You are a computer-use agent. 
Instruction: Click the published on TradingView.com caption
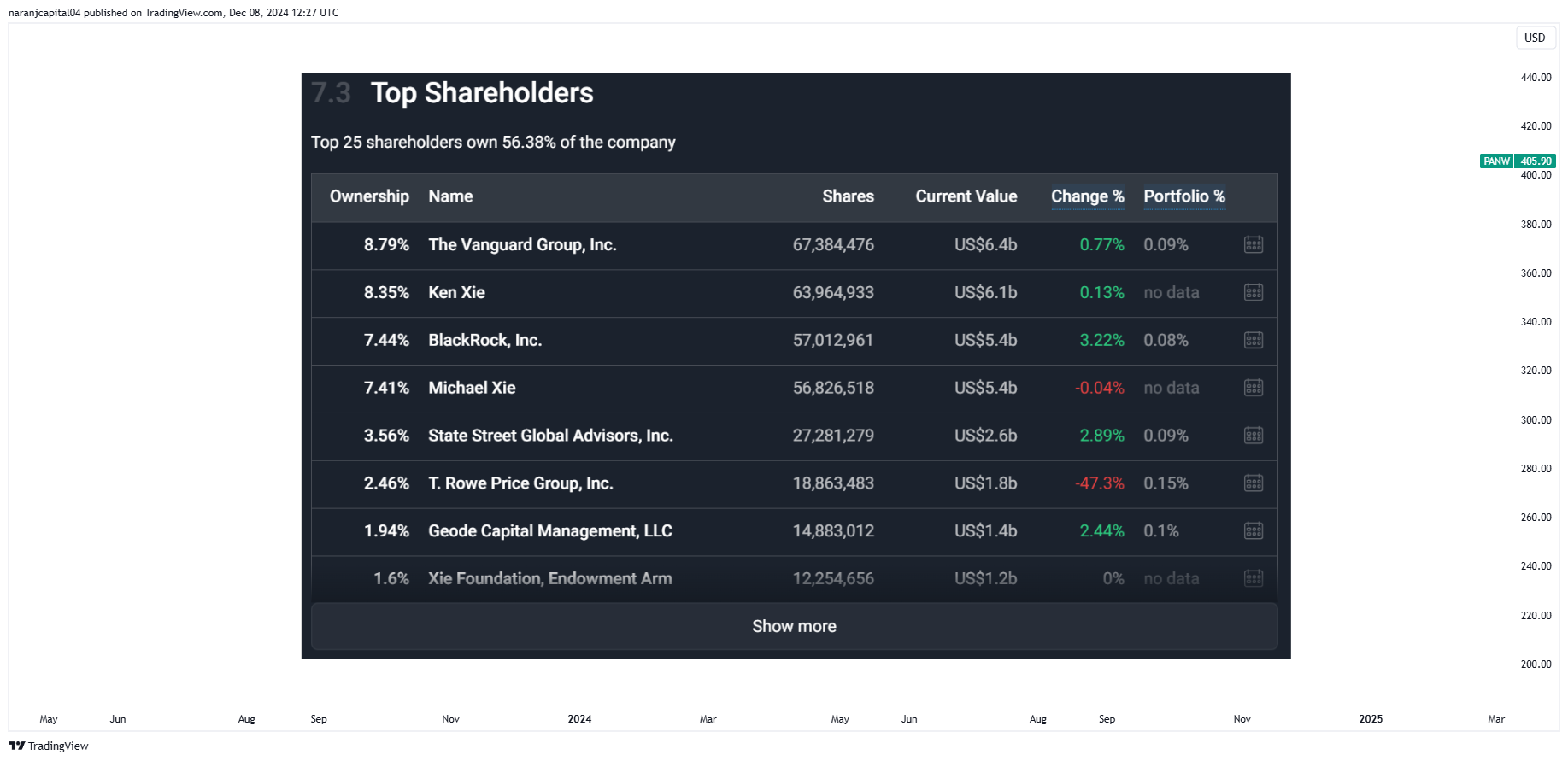(173, 13)
